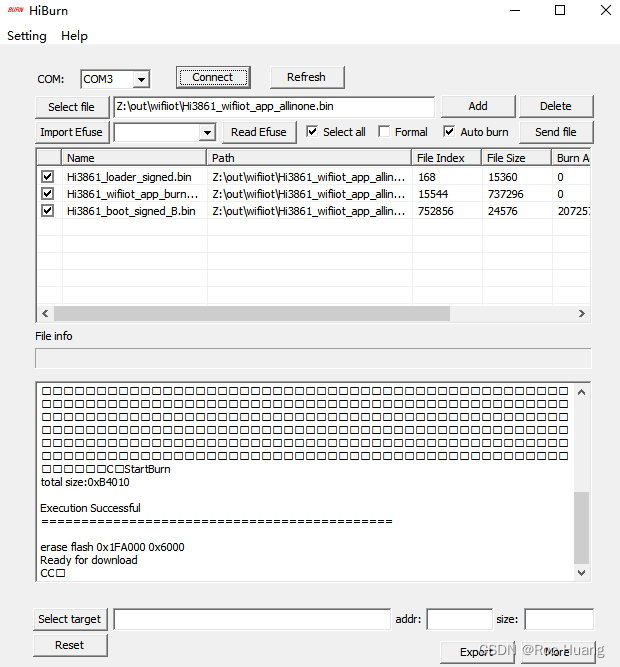This screenshot has width=620, height=667.
Task: Click the Delete button
Action: (556, 106)
